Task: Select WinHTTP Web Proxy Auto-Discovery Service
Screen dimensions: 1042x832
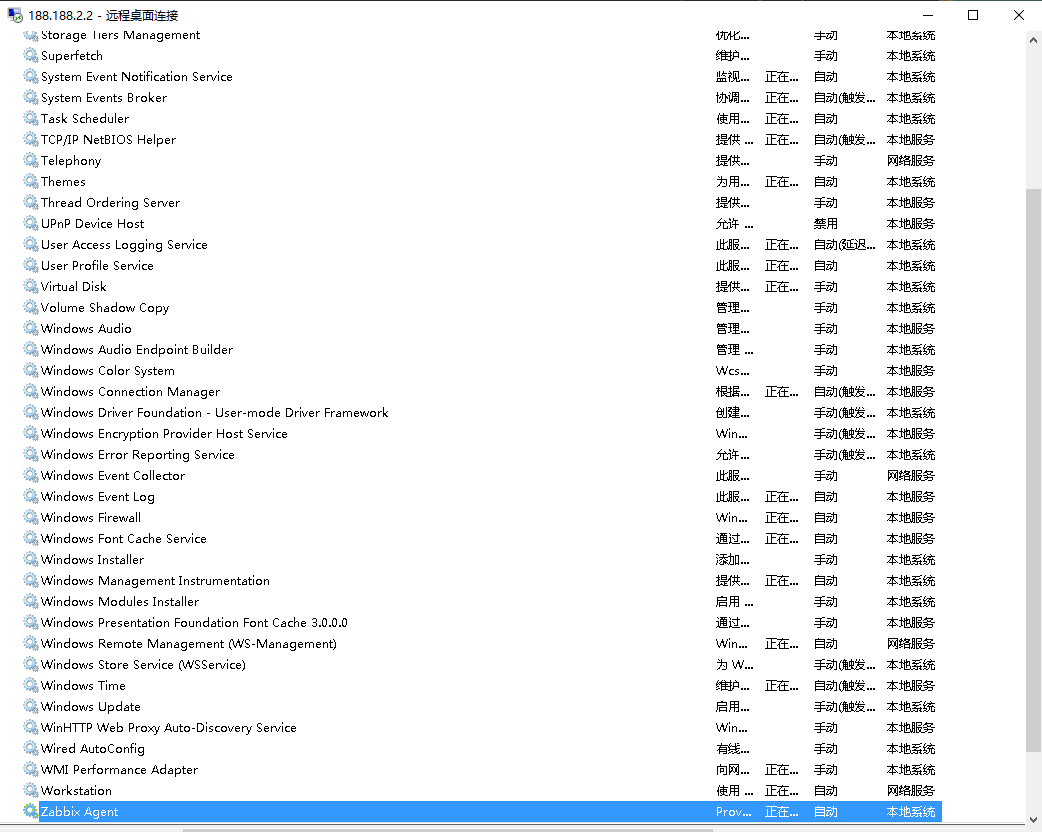Action: [169, 728]
